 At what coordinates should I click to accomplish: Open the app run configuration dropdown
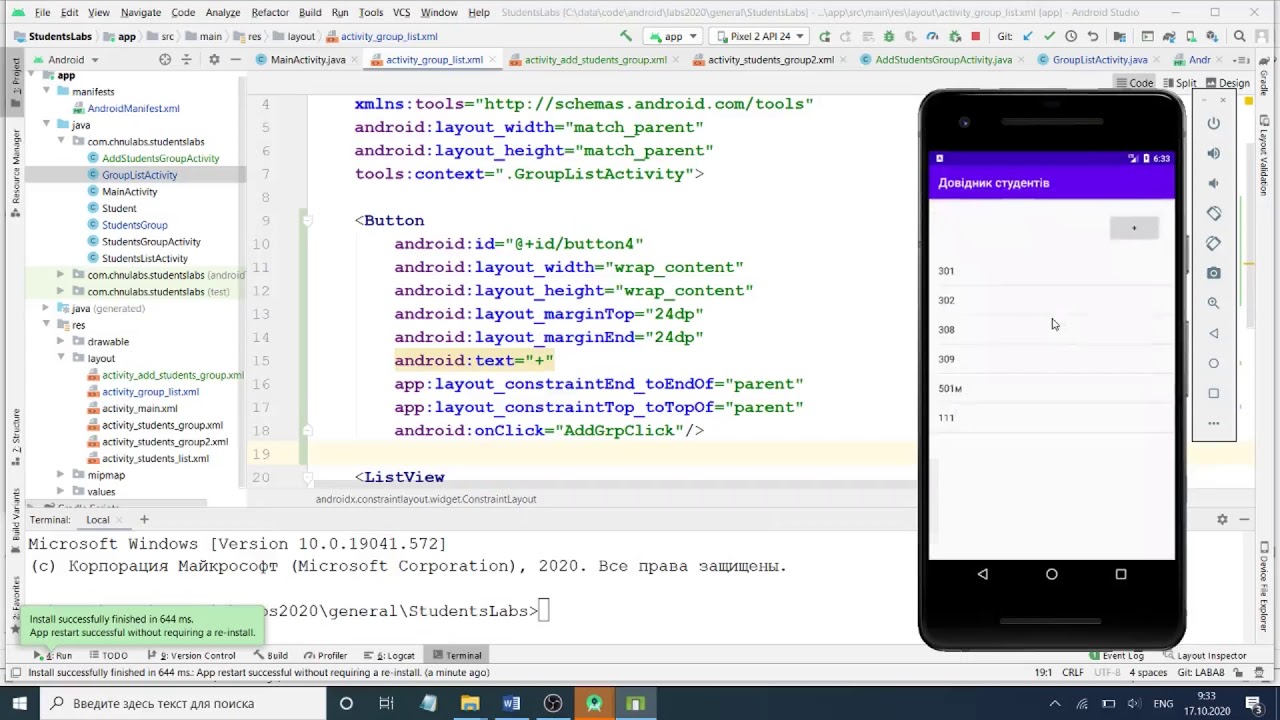pos(674,36)
